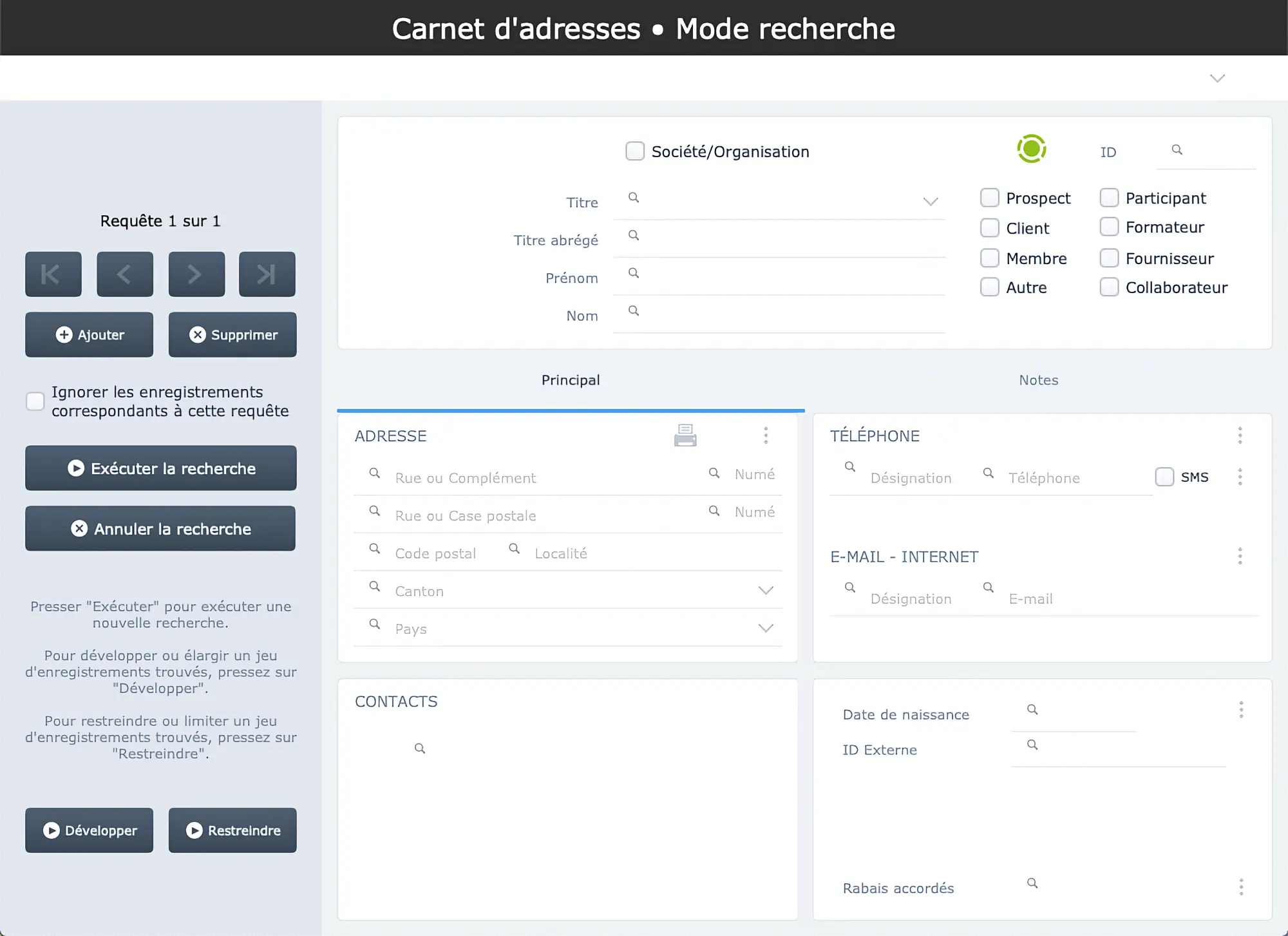Click the Contacts section search icon
This screenshot has height=936, width=1288.
pyautogui.click(x=419, y=748)
